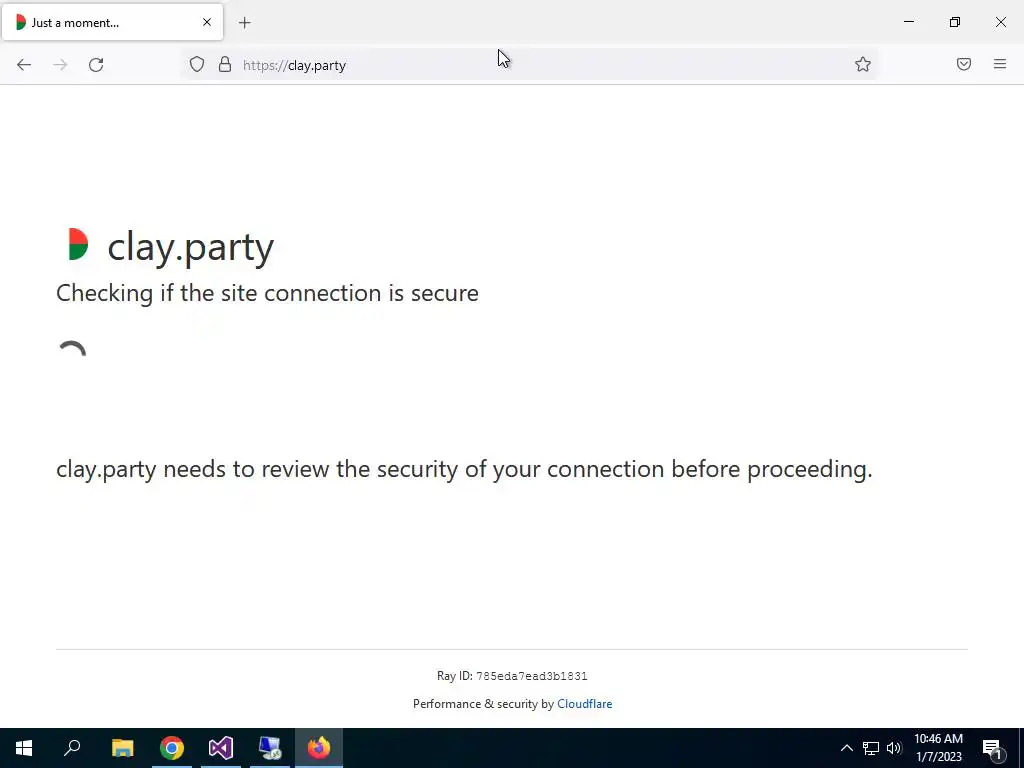The width and height of the screenshot is (1024, 768).
Task: Close the Firefox window
Action: (x=1000, y=22)
